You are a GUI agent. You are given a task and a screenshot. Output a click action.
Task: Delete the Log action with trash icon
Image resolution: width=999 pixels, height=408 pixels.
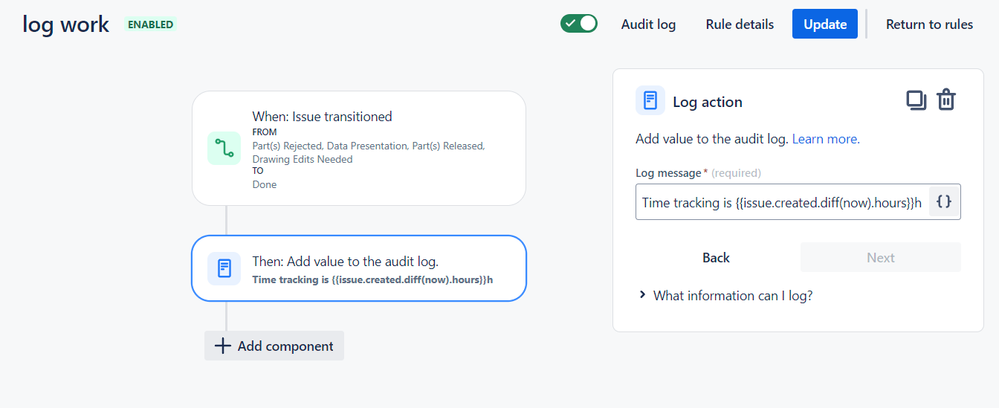tap(946, 101)
